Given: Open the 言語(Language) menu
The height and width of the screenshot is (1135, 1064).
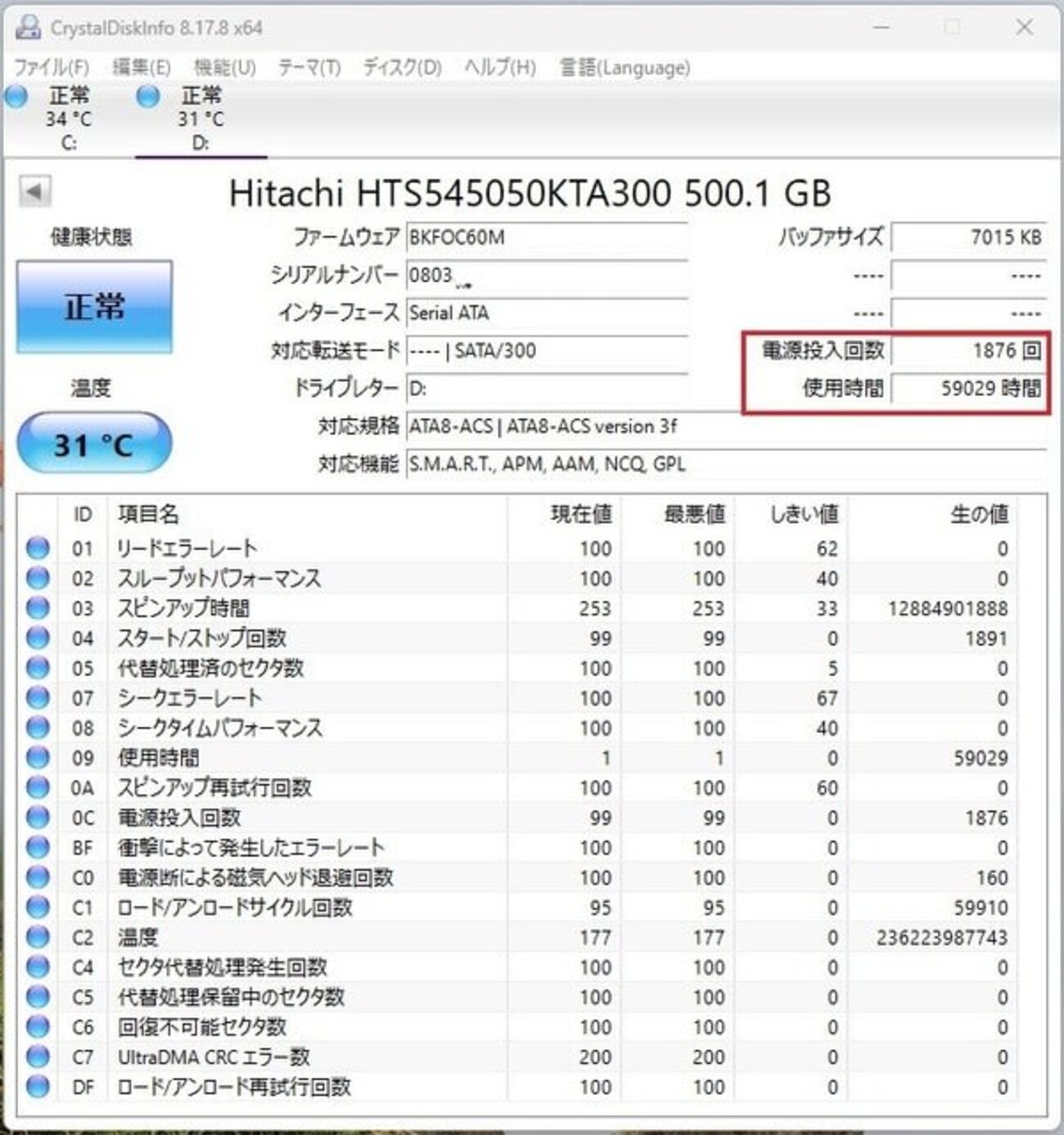Looking at the screenshot, I should coord(624,67).
